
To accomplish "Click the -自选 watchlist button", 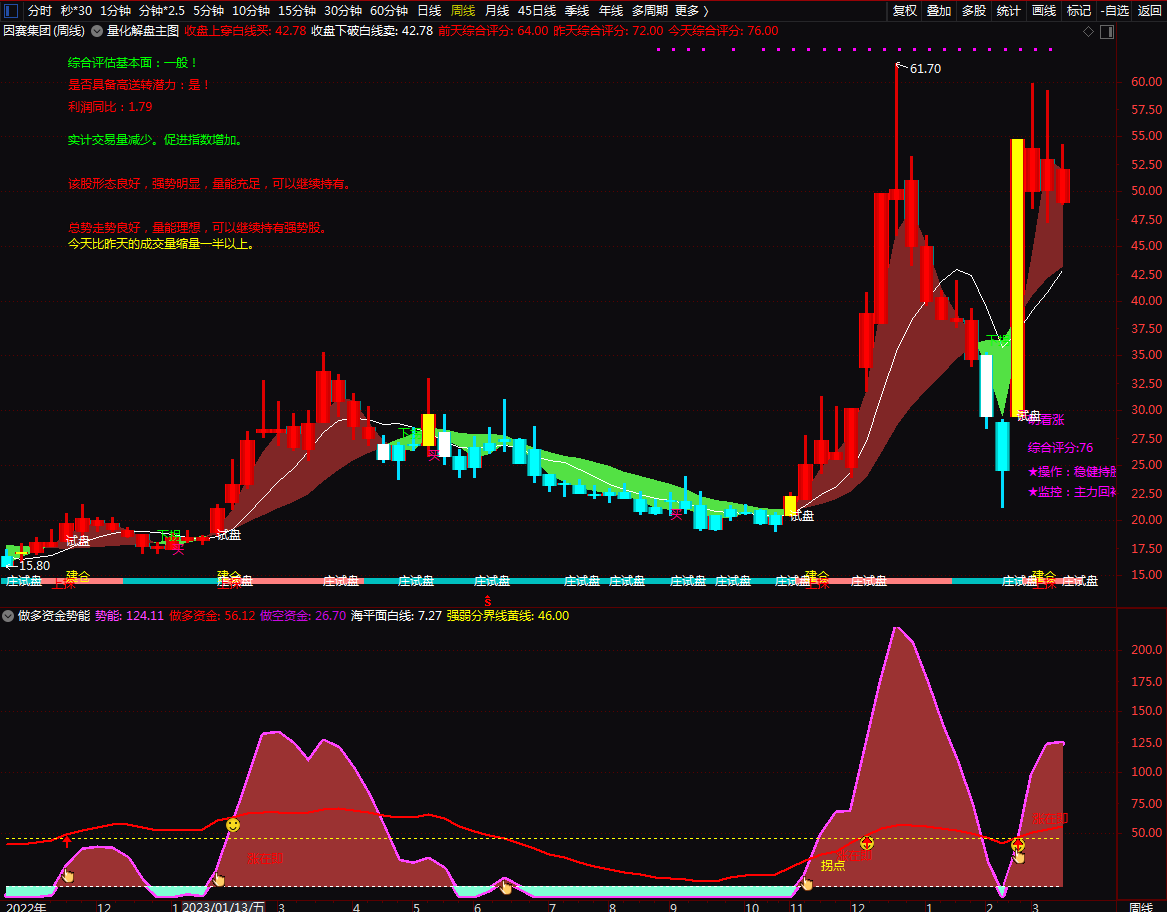I will click(1115, 10).
